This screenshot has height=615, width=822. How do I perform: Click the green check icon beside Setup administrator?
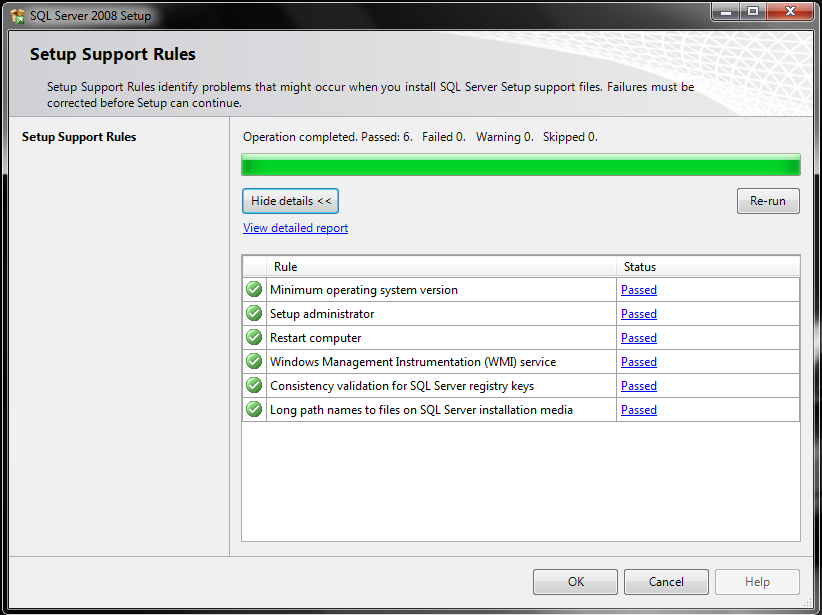(x=253, y=313)
